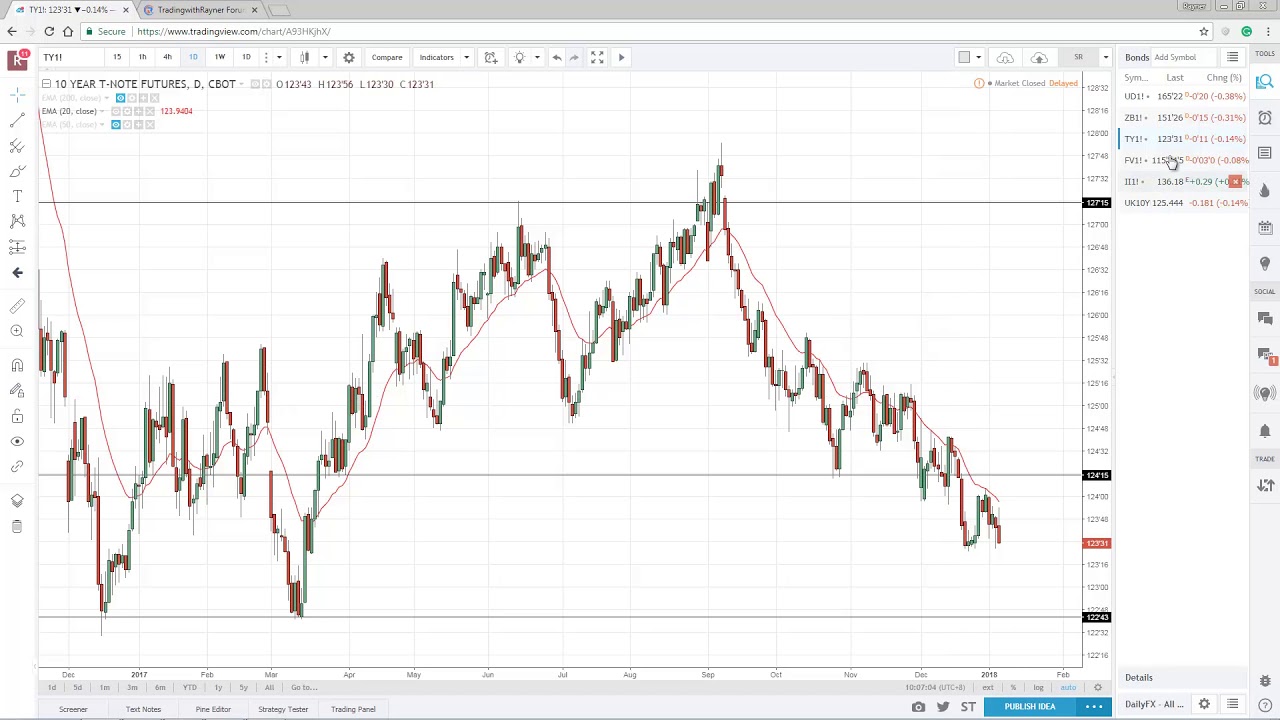Click the PUBLISH IDEA button
Viewport: 1280px width, 720px height.
(1029, 707)
